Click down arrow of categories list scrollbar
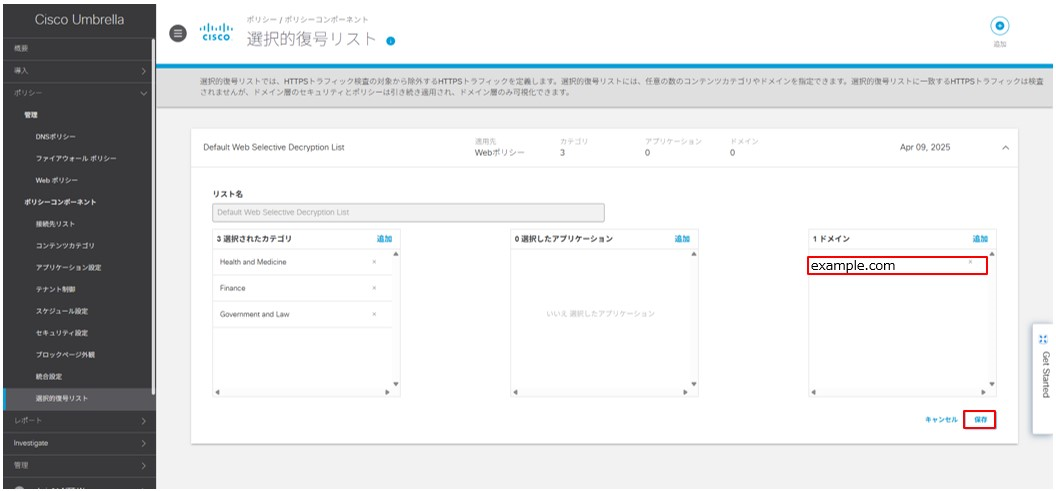This screenshot has height=491, width=1056. click(395, 384)
